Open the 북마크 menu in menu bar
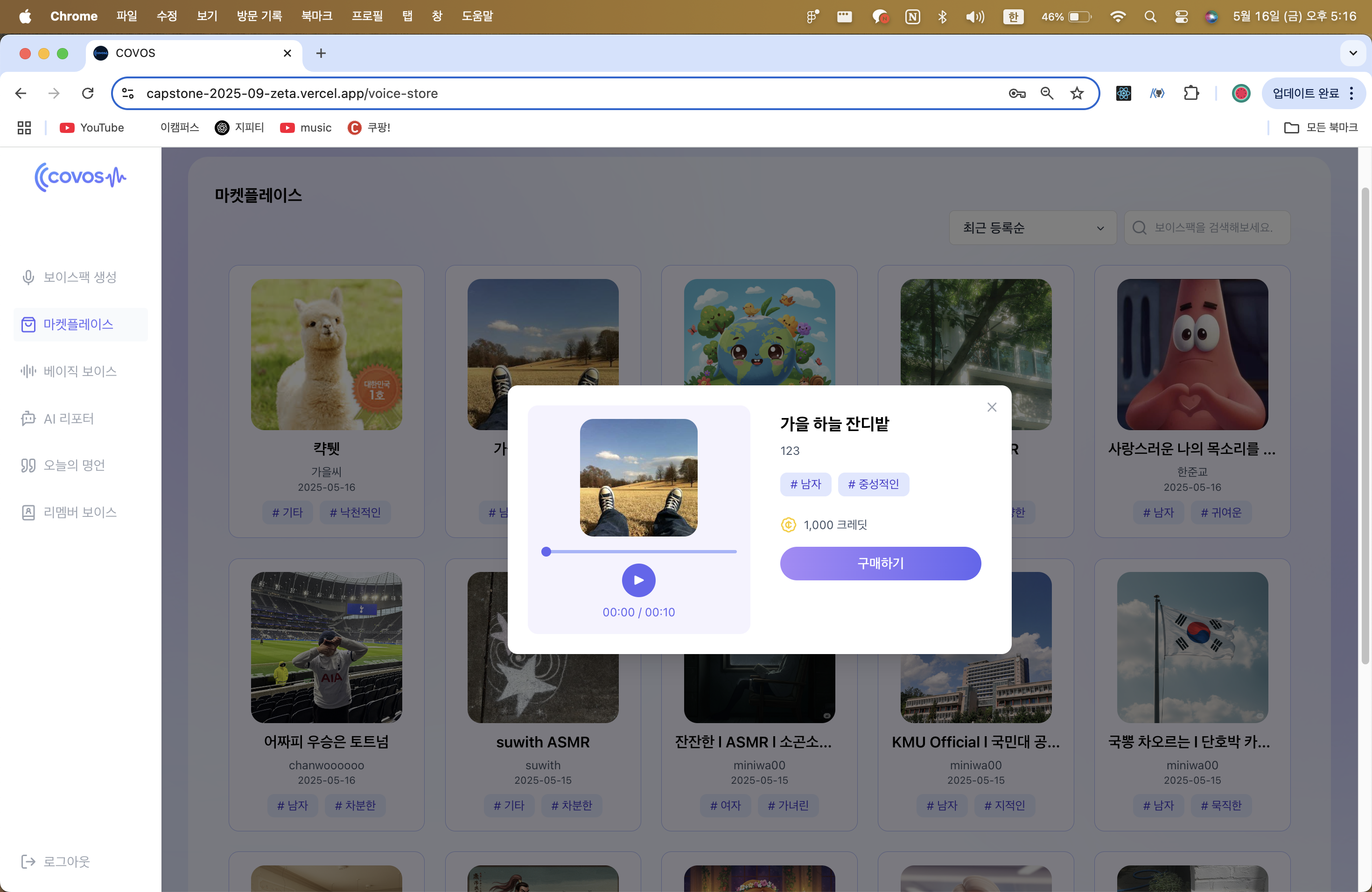The image size is (1372, 892). [316, 16]
